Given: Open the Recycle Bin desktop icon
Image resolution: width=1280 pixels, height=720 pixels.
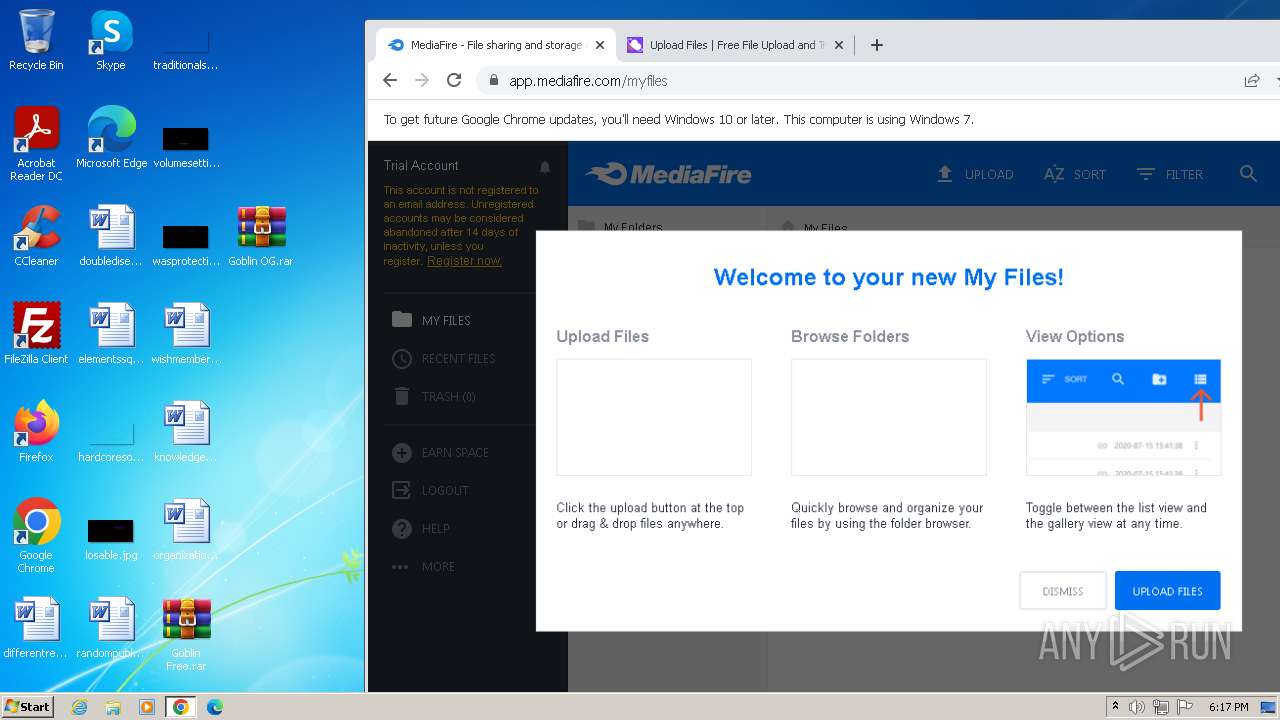Looking at the screenshot, I should (x=36, y=40).
